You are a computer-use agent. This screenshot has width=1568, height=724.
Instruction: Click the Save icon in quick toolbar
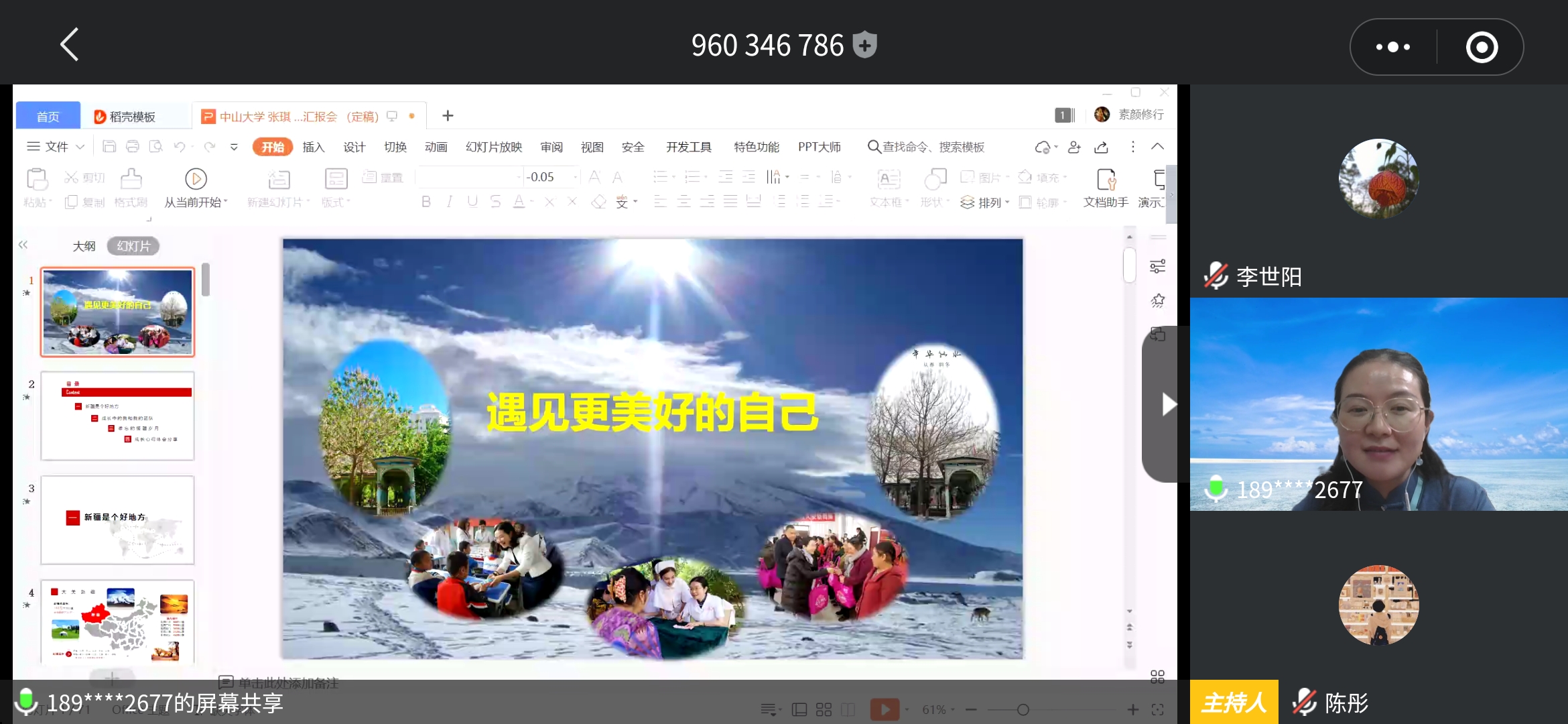[x=109, y=147]
